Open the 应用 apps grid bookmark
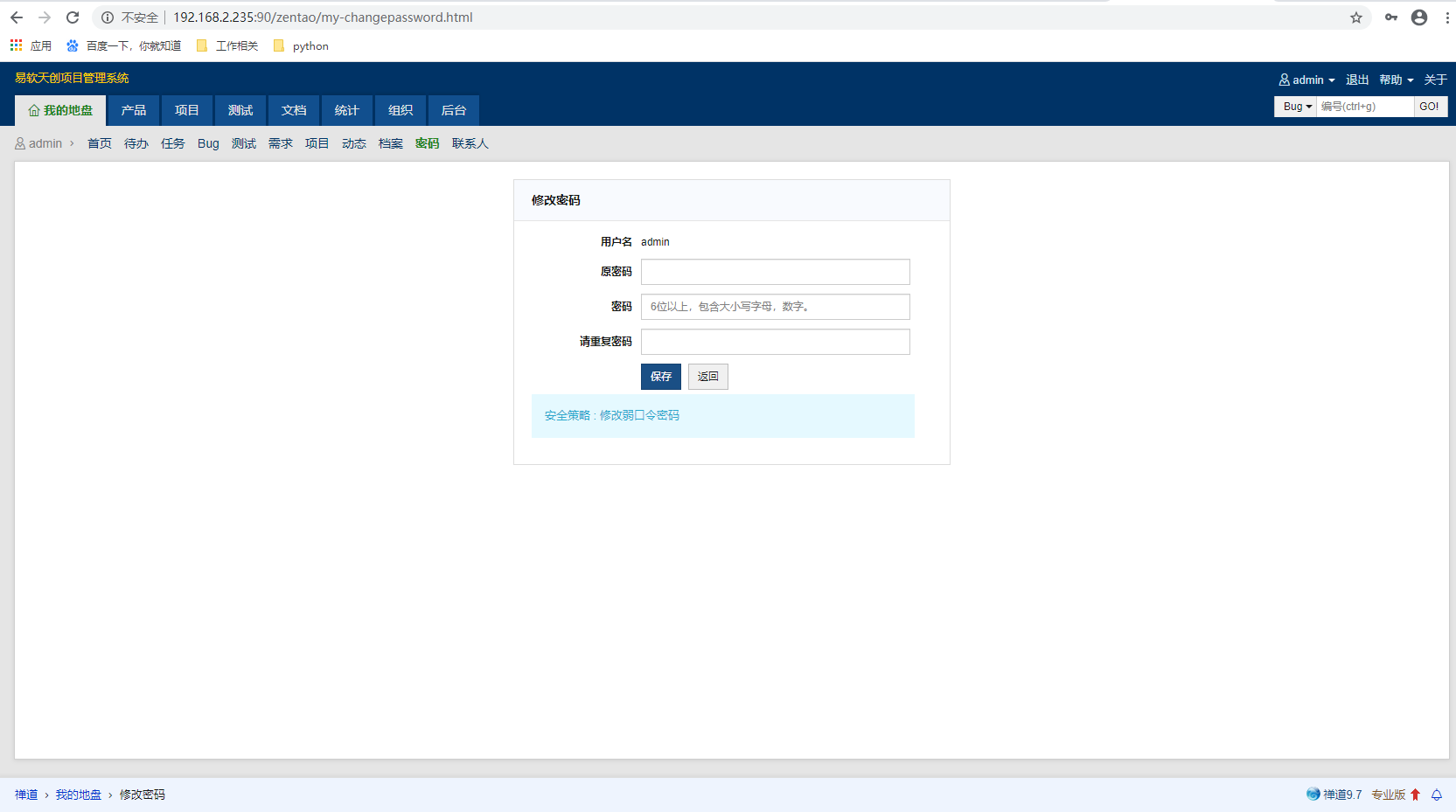Viewport: 1456px width, 812px height. click(x=31, y=45)
